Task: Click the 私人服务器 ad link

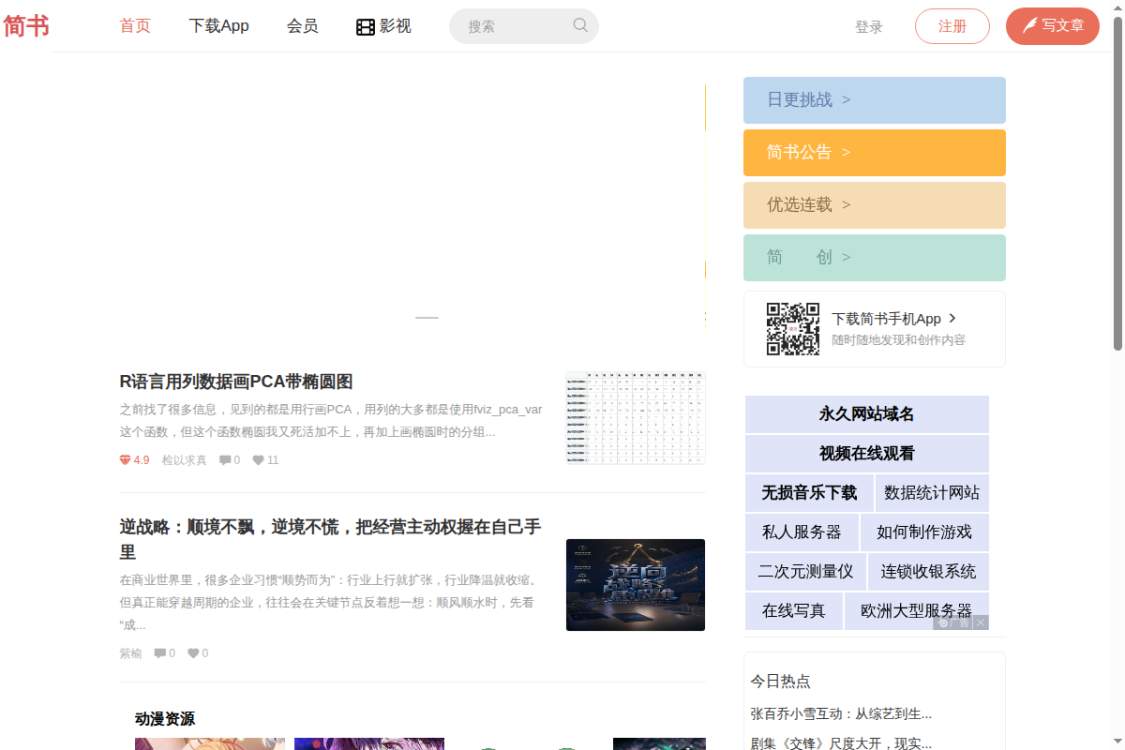Action: tap(801, 533)
